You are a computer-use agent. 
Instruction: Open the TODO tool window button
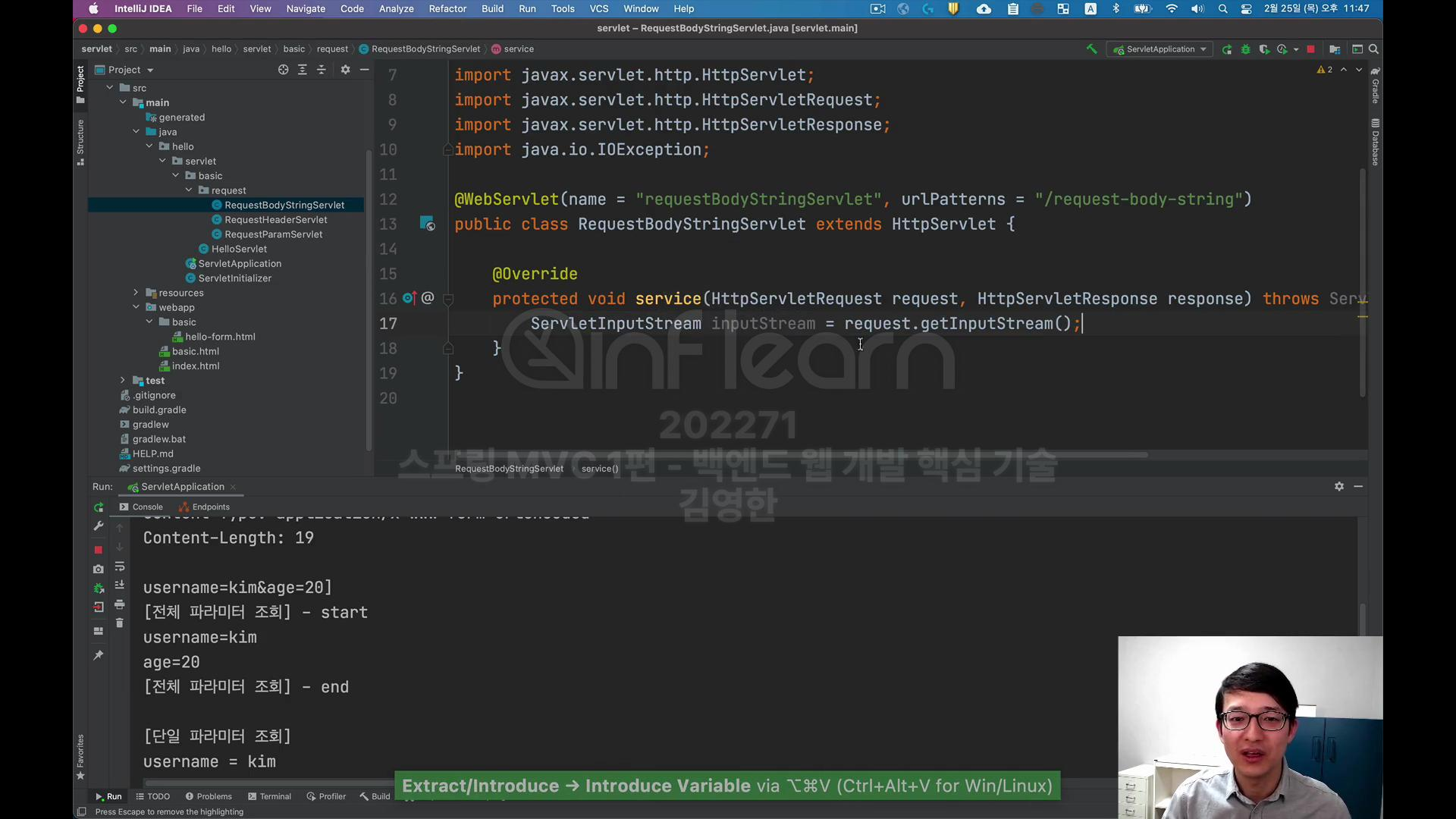pyautogui.click(x=152, y=796)
